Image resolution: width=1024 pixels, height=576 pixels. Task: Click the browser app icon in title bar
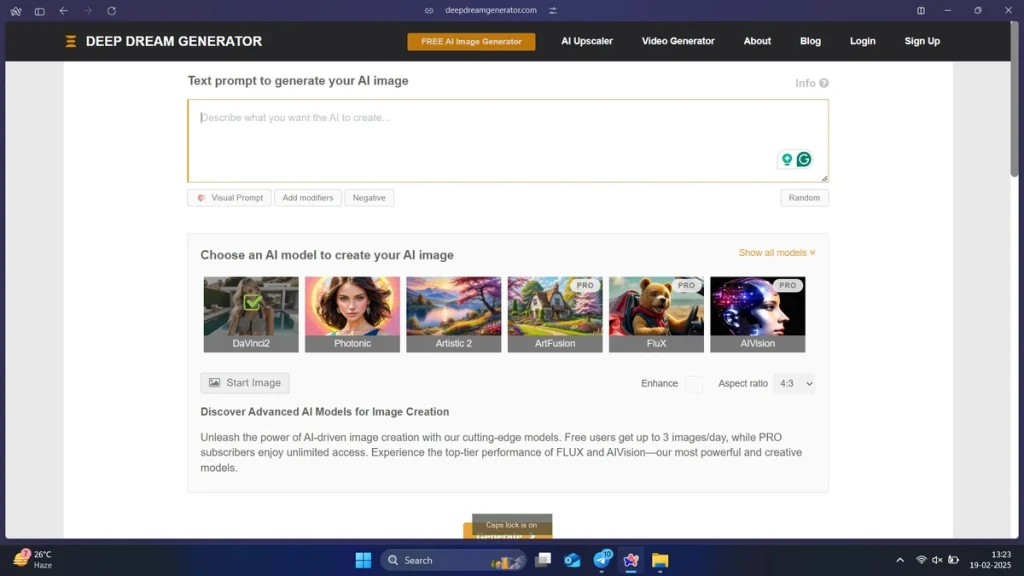(16, 11)
